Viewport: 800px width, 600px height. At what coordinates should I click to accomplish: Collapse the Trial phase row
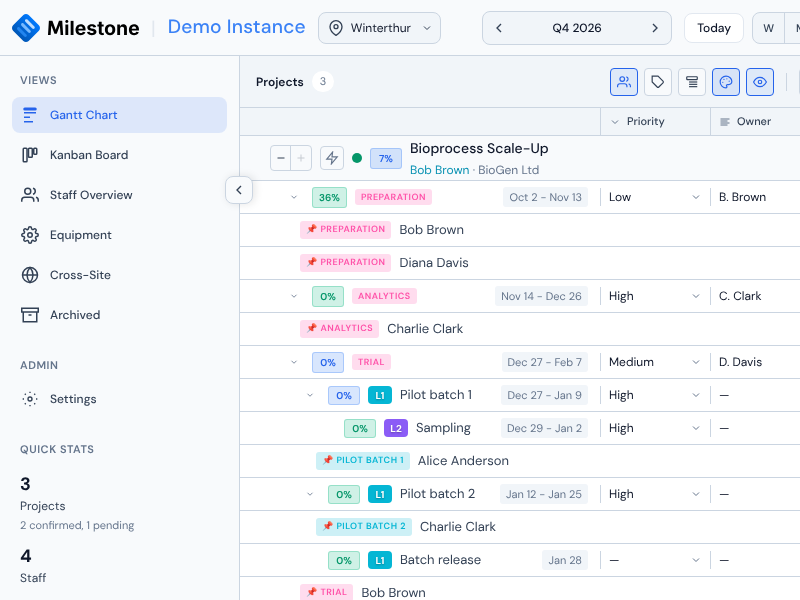point(294,362)
